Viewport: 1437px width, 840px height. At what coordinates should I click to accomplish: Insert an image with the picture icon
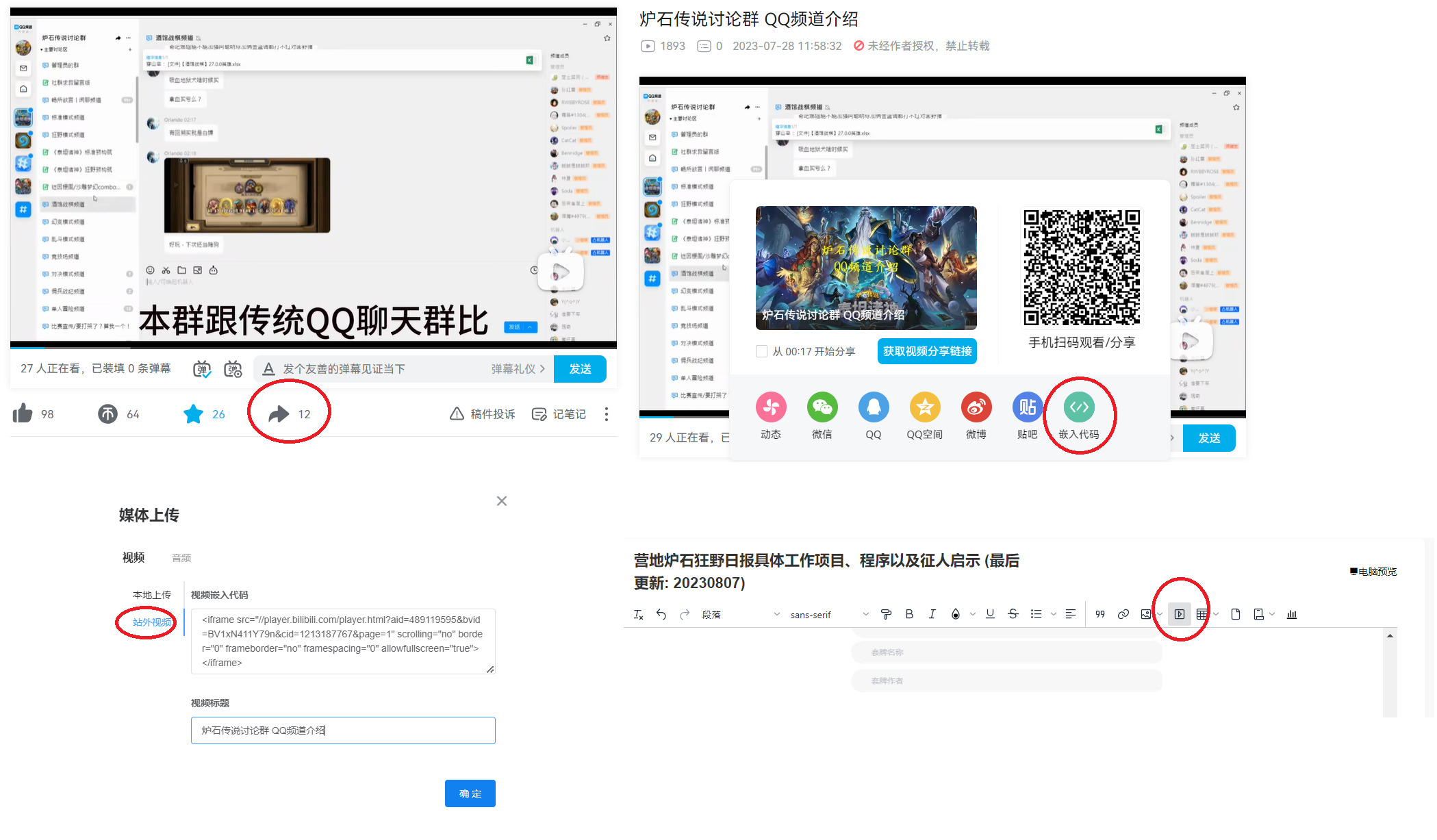click(1145, 615)
